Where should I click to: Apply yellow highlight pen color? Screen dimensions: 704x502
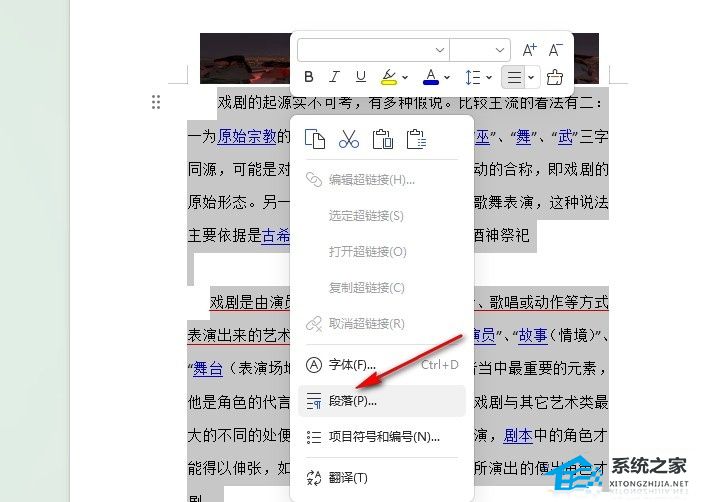click(x=389, y=77)
